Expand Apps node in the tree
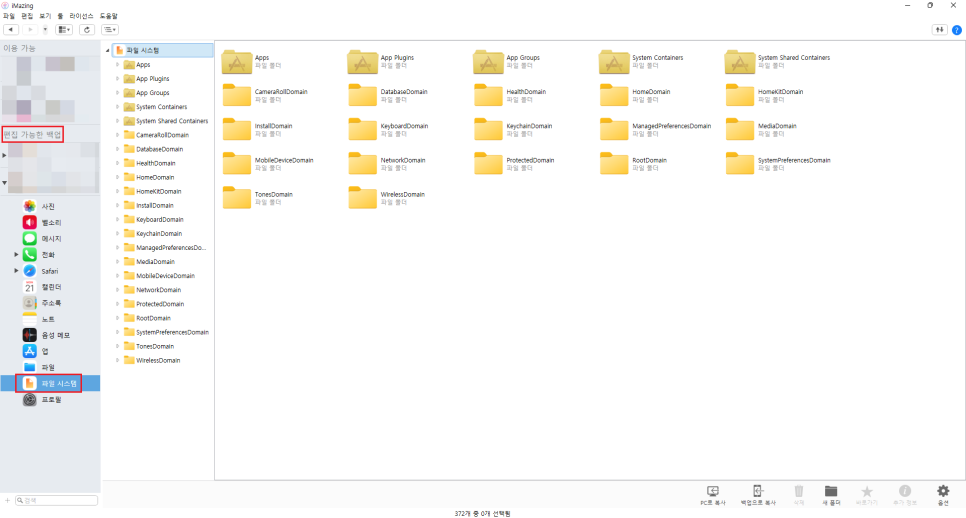 (x=118, y=65)
